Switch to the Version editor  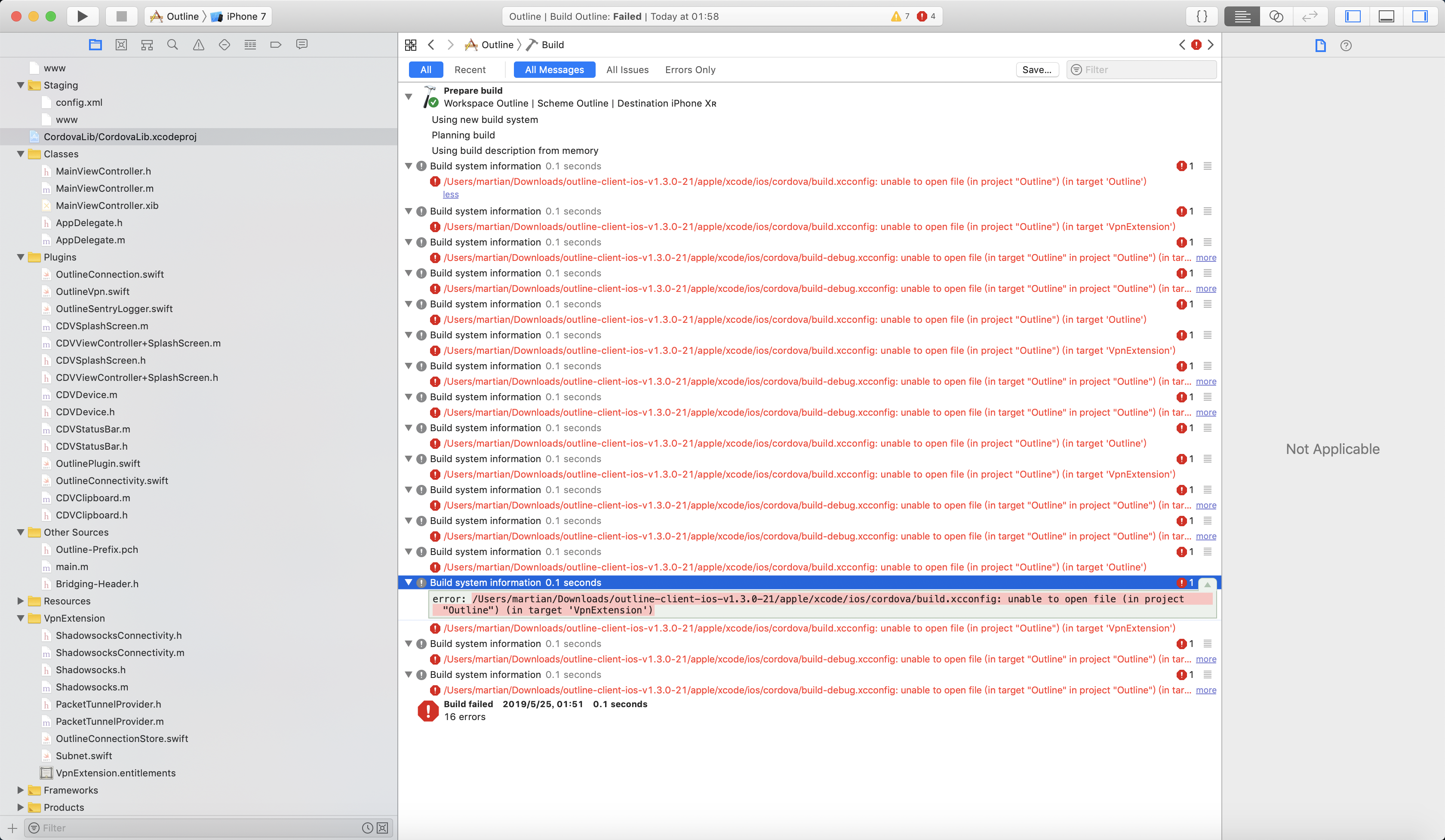pos(1310,16)
